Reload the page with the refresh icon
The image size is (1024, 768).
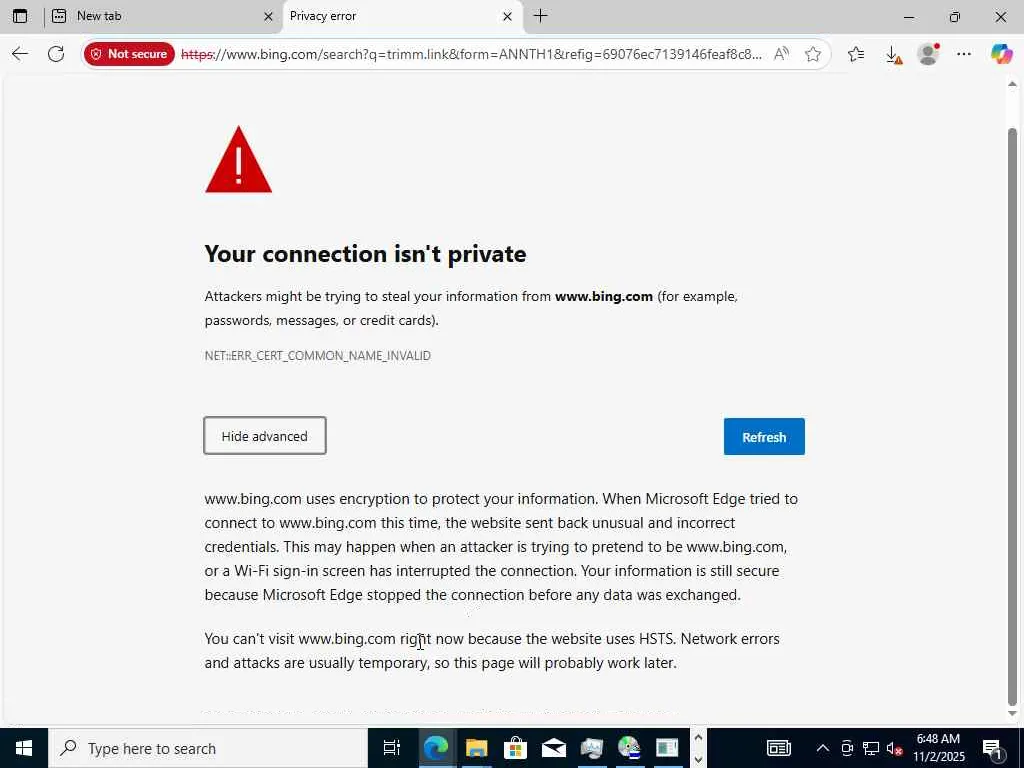(56, 54)
